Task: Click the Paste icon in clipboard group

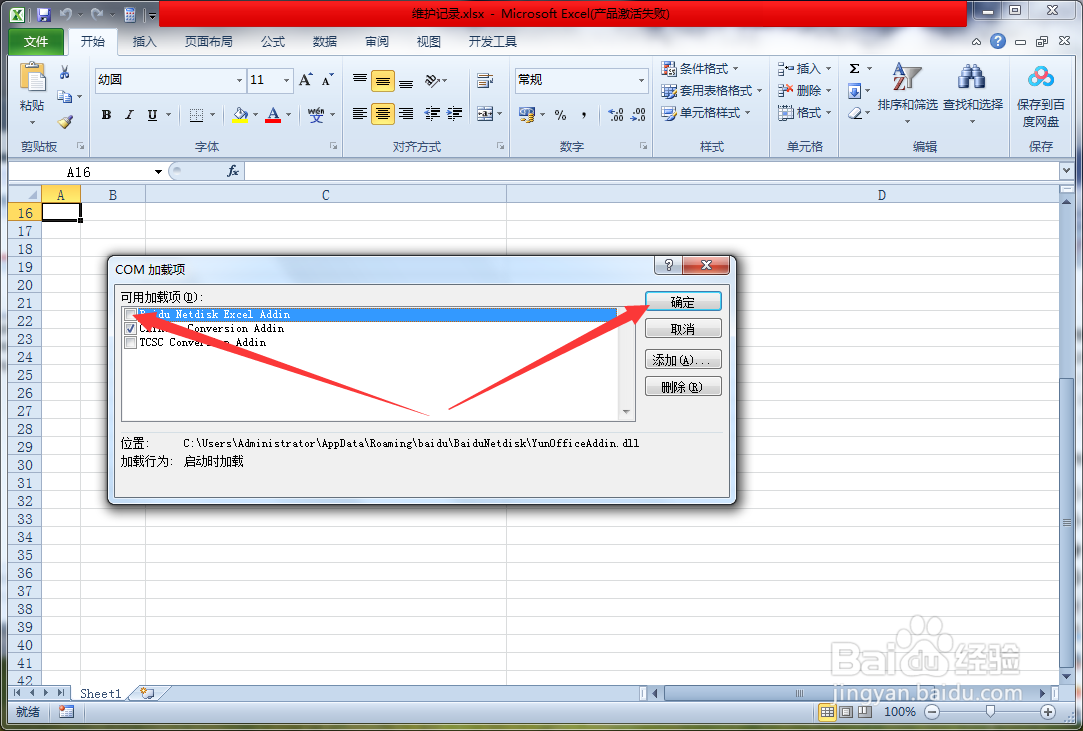Action: tap(32, 78)
